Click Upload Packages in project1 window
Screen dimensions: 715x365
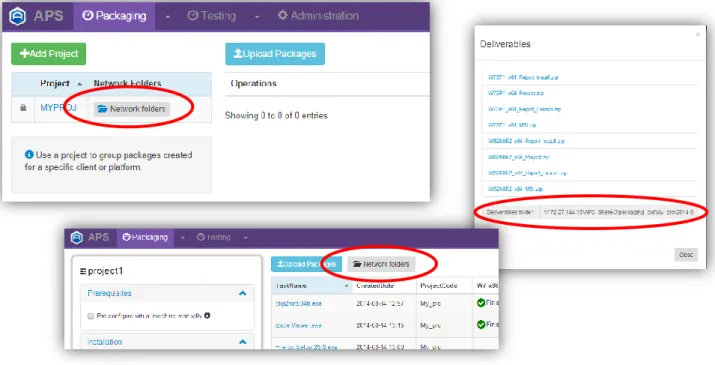coord(306,264)
